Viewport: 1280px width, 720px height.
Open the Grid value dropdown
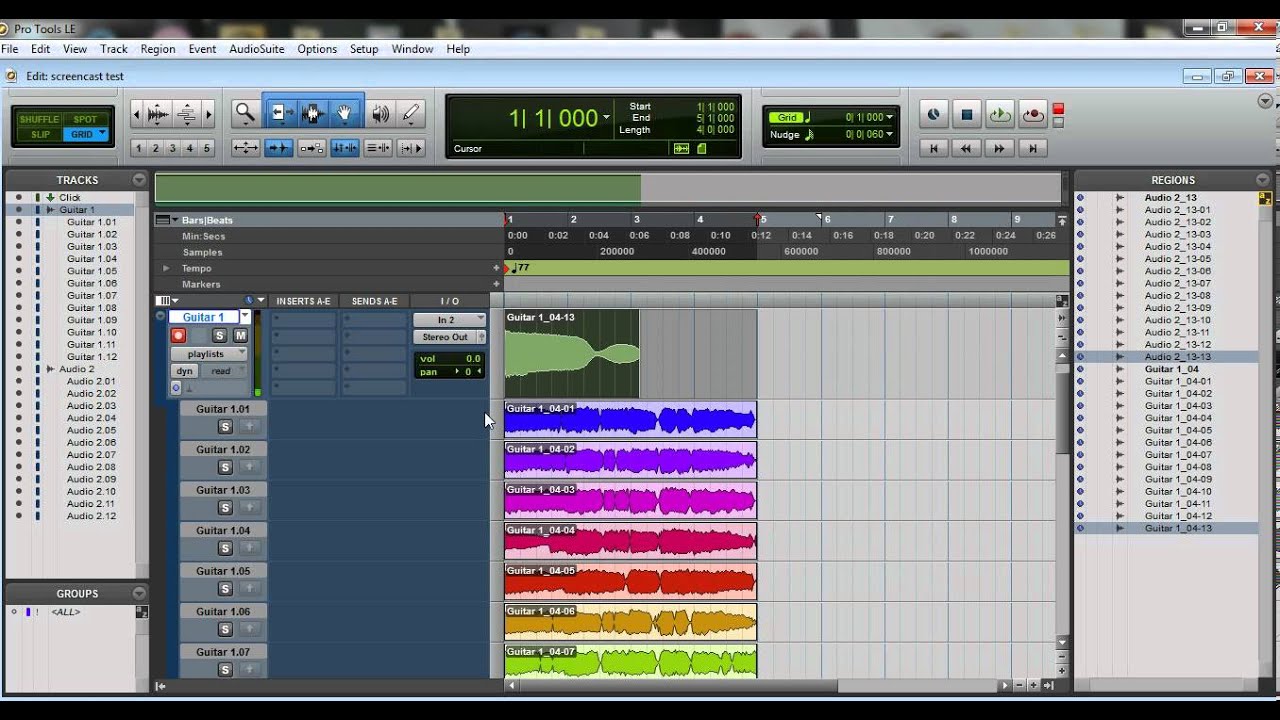click(x=889, y=117)
